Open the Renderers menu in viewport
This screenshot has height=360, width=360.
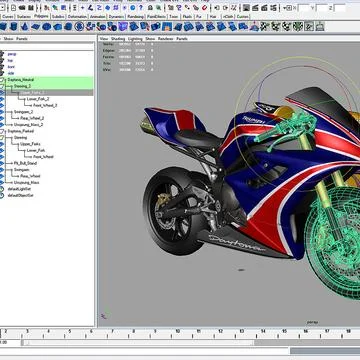165,39
